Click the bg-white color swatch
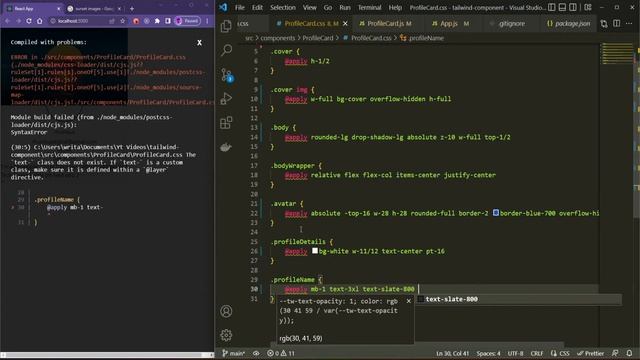640x360 pixels. (315, 251)
